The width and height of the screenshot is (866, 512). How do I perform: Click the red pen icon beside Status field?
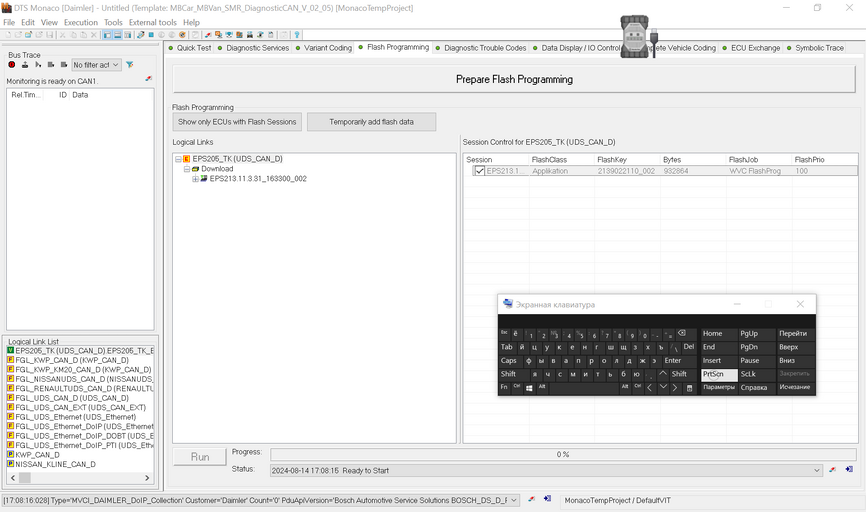pos(832,469)
